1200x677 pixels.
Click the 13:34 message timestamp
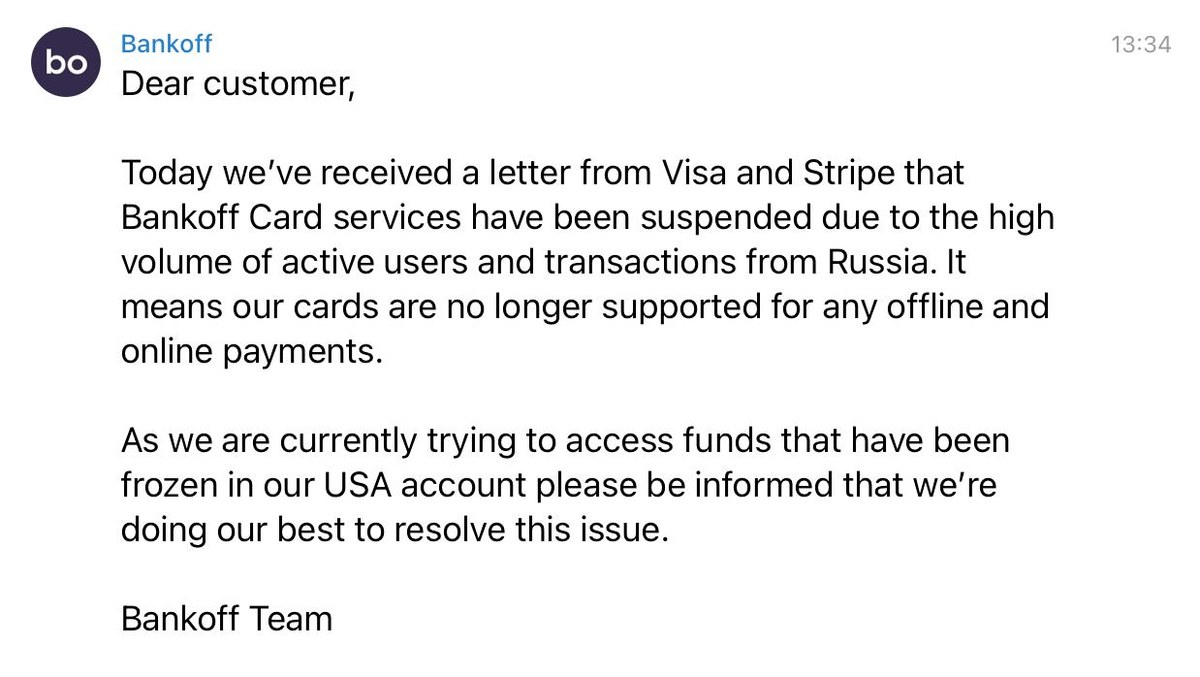click(1140, 45)
